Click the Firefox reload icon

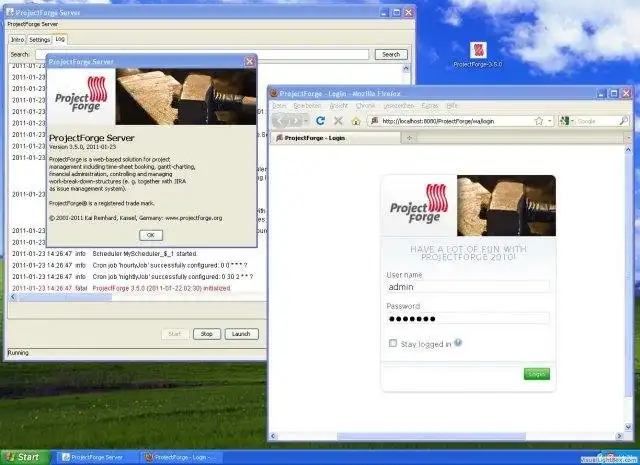click(x=320, y=121)
